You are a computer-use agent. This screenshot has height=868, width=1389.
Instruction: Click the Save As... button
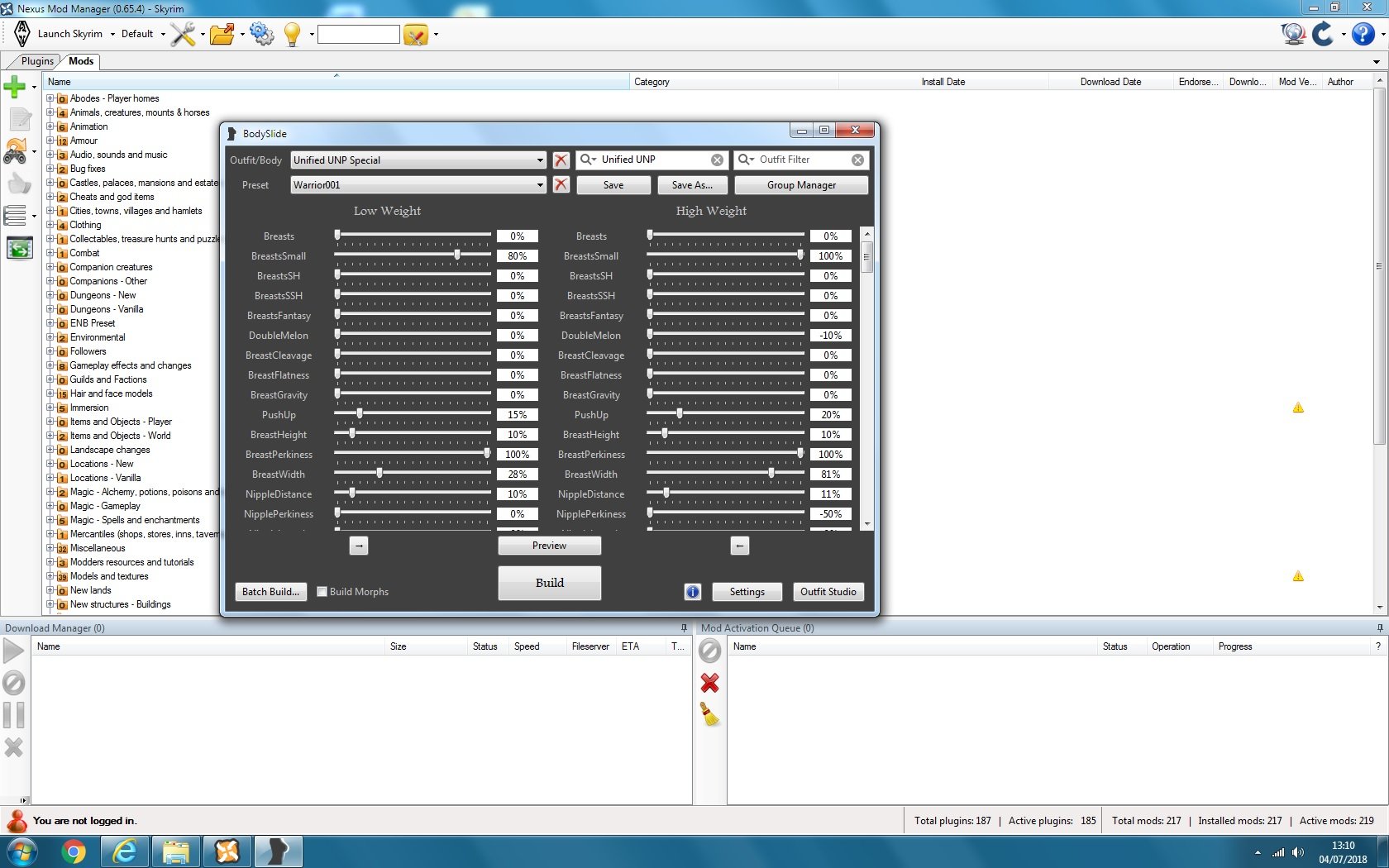pyautogui.click(x=692, y=185)
